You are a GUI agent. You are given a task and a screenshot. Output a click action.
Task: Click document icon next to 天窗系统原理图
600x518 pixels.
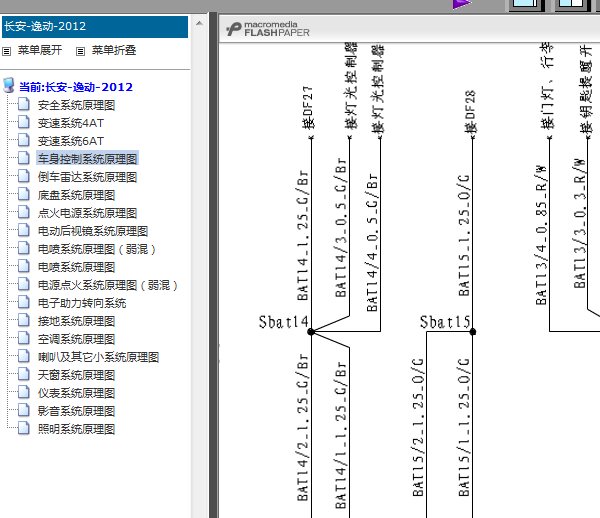24,374
